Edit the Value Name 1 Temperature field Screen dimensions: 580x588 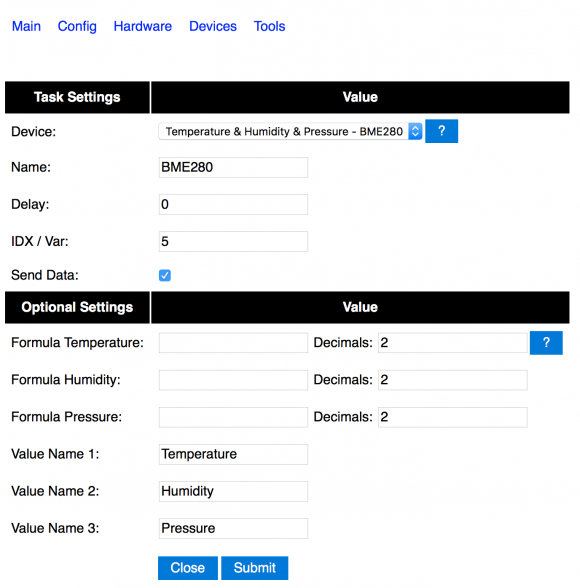pyautogui.click(x=233, y=454)
